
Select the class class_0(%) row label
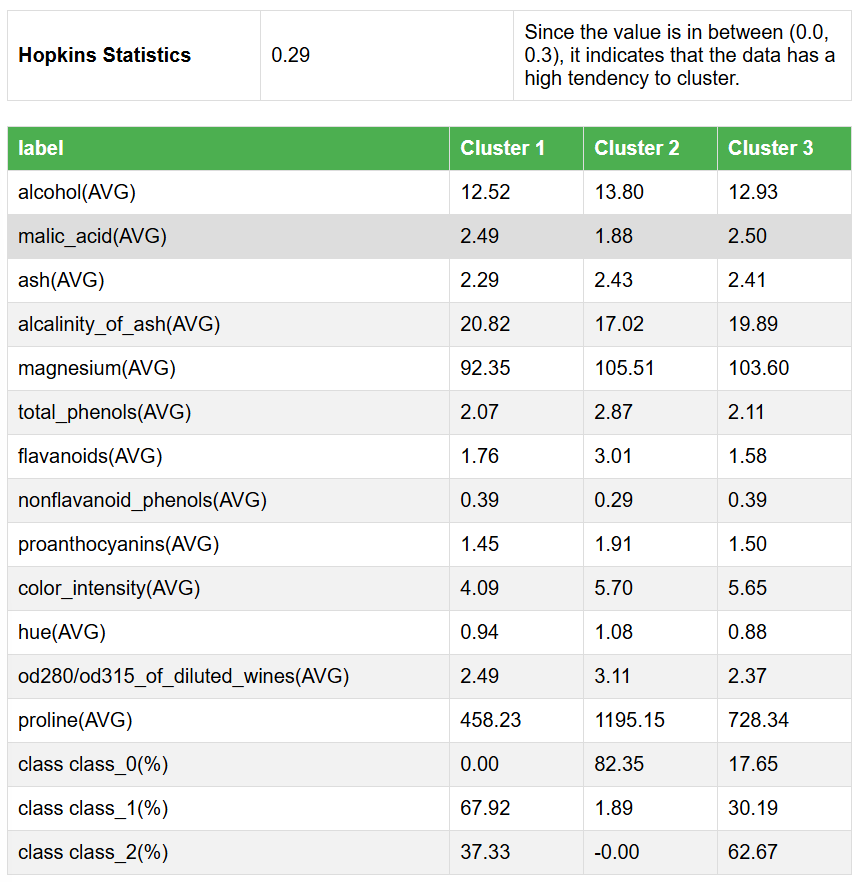(x=93, y=764)
